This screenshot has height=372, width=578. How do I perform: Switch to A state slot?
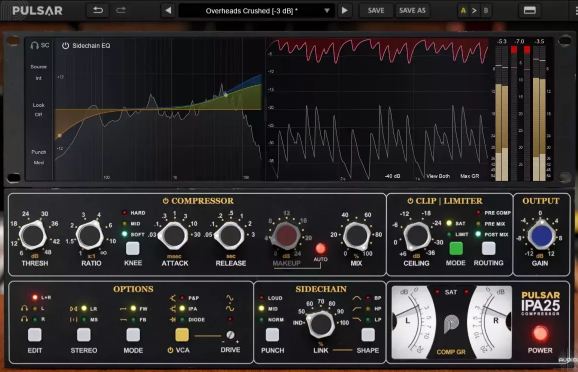click(463, 11)
